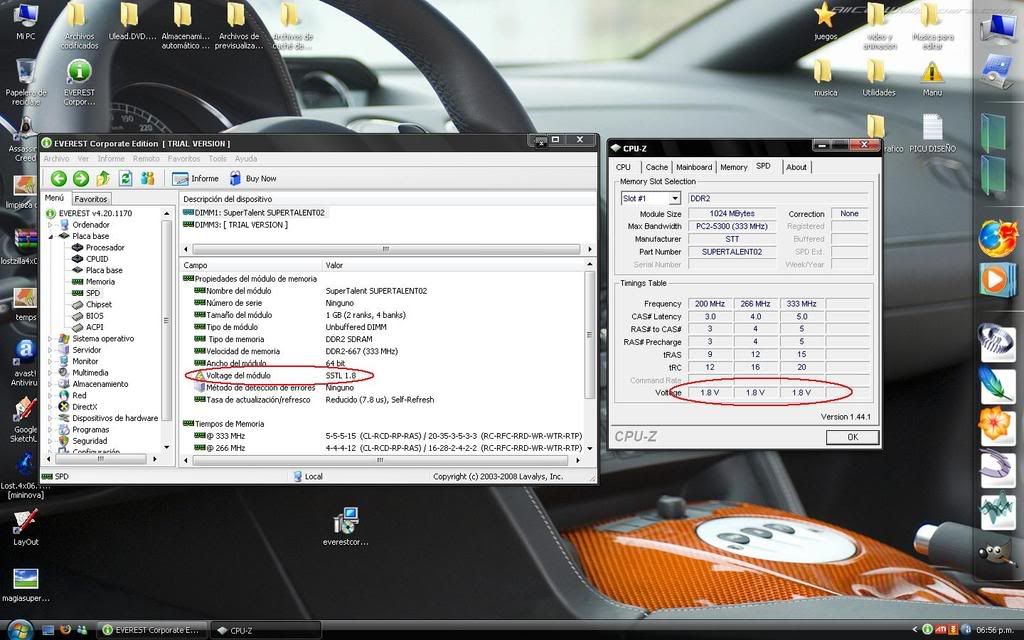Select CPUID tree item

coord(97,259)
